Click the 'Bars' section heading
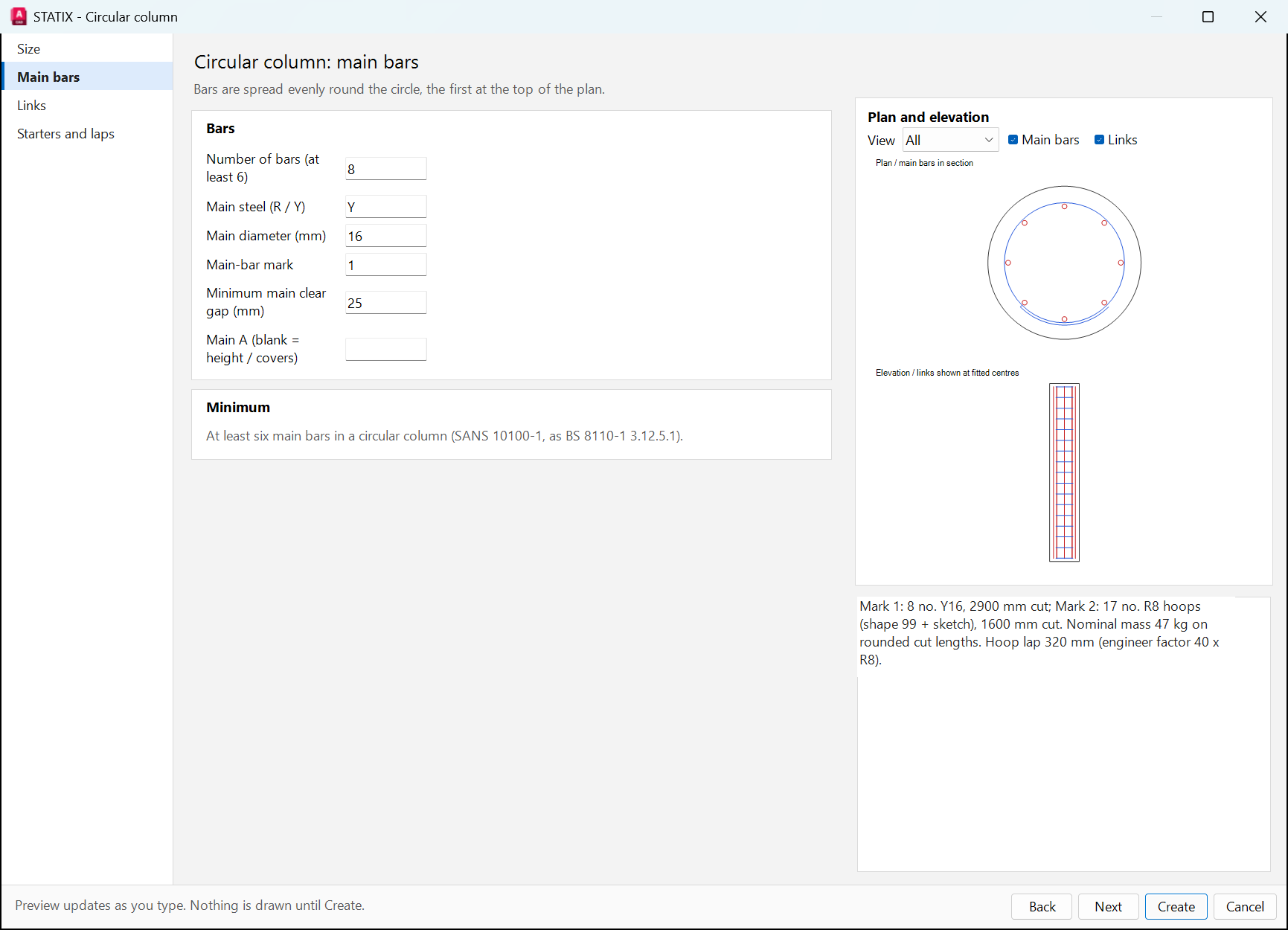 (220, 129)
